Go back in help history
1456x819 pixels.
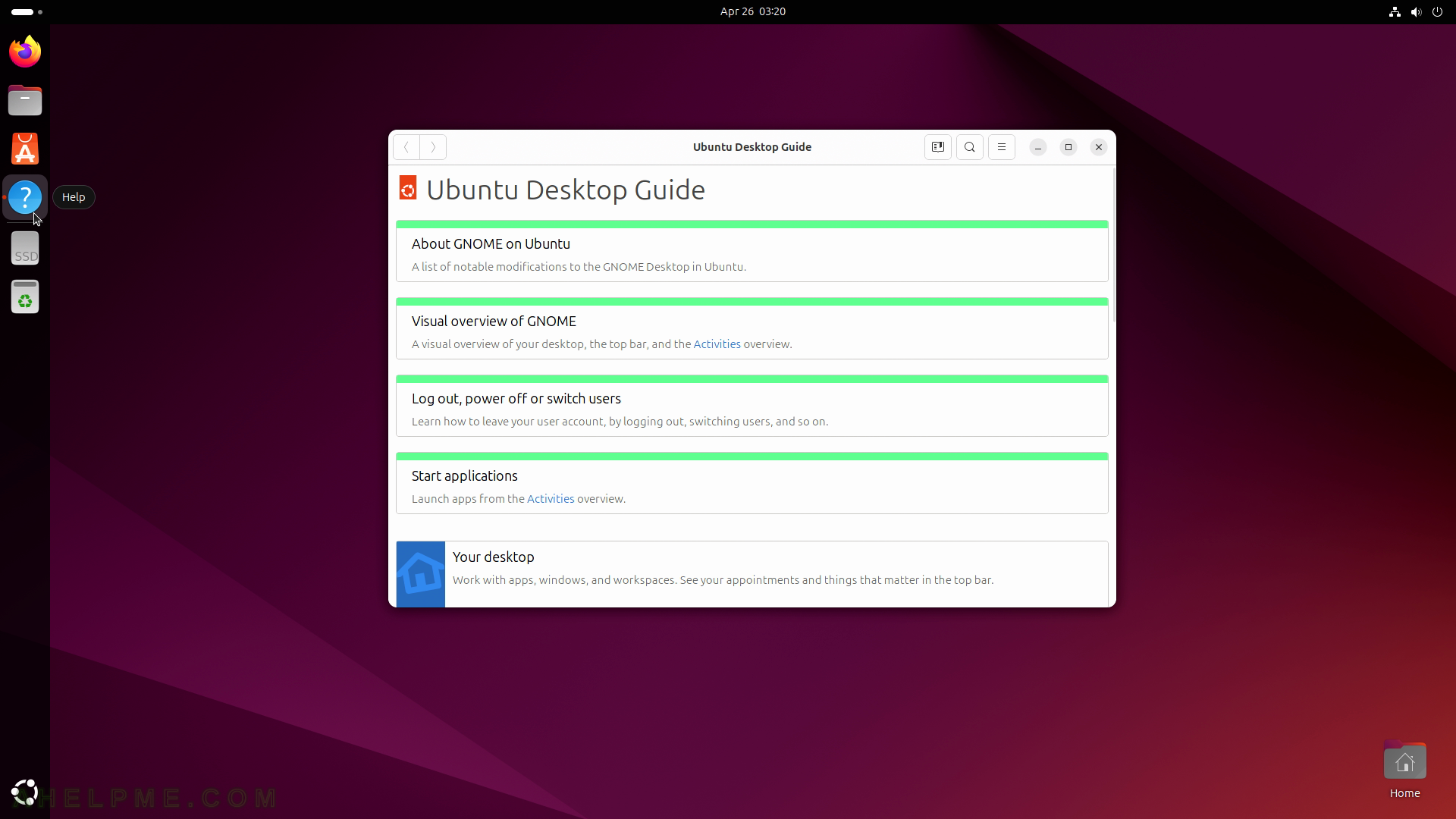[406, 147]
